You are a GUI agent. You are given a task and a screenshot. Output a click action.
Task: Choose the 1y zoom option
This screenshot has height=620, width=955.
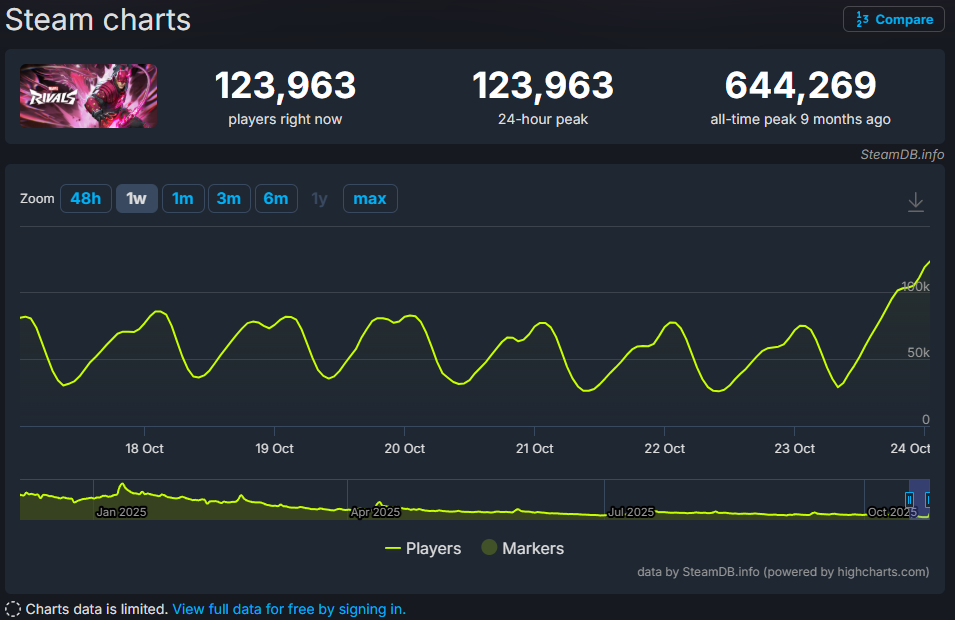pos(320,199)
